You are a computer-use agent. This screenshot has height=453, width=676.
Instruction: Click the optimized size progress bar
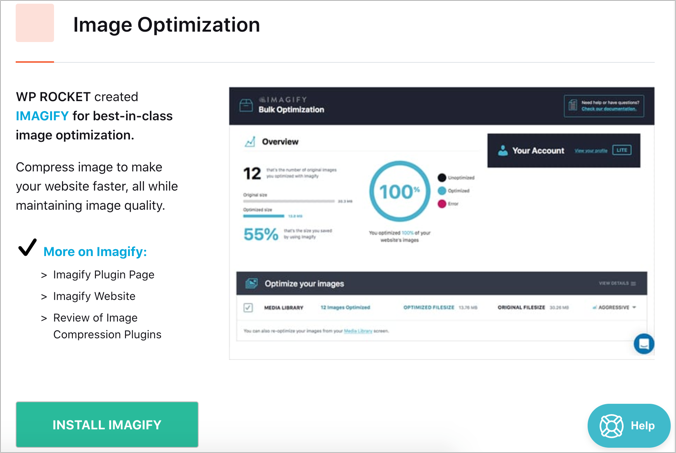click(x=265, y=215)
